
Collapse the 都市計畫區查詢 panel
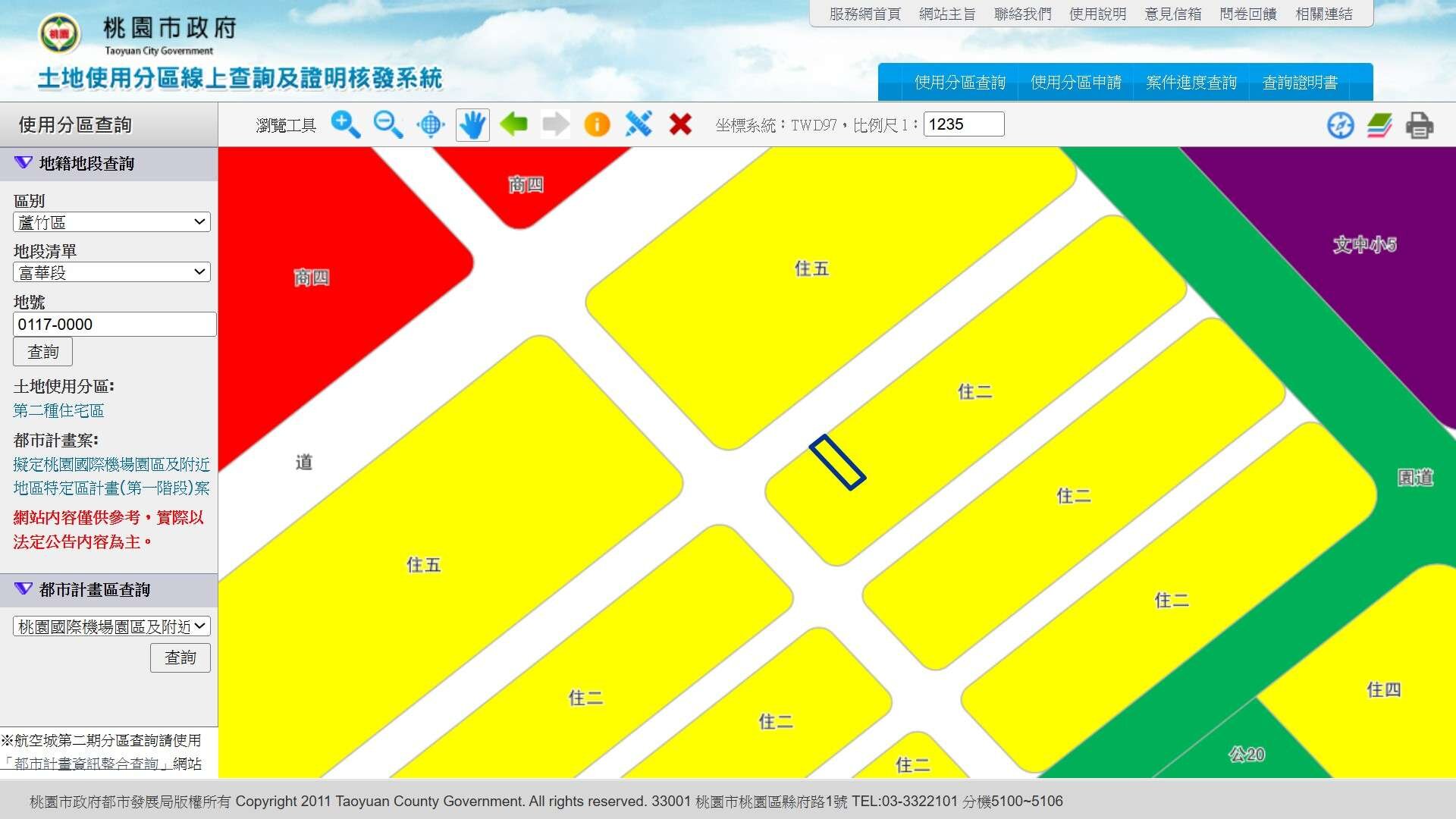pyautogui.click(x=24, y=589)
